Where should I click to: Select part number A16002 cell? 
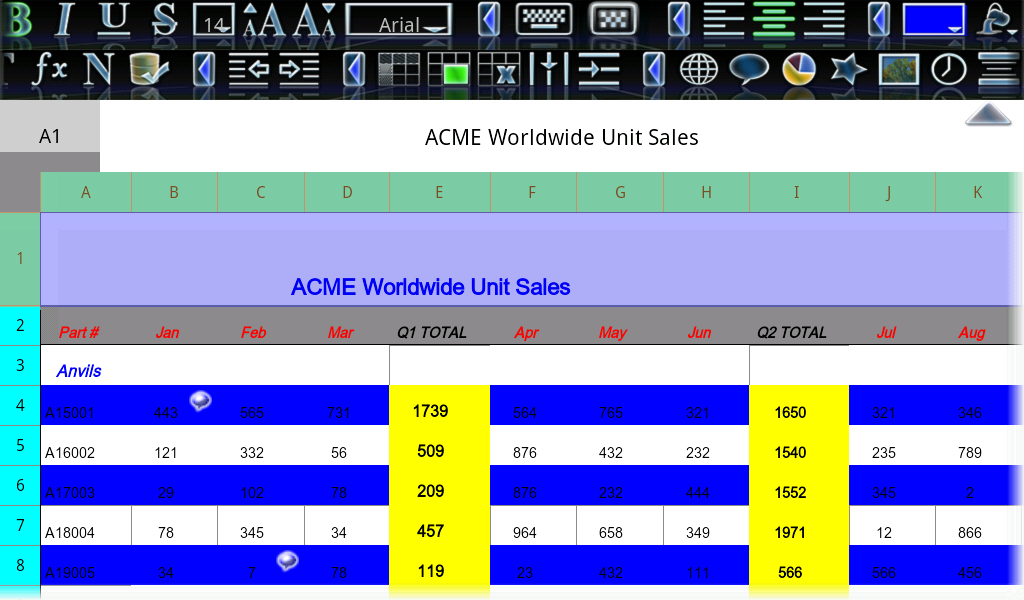[86, 445]
